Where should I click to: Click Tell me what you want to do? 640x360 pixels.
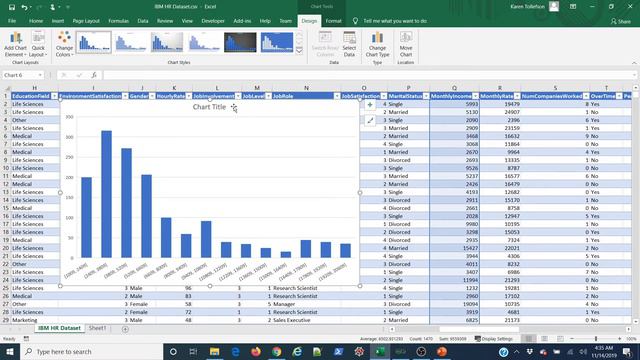[395, 21]
